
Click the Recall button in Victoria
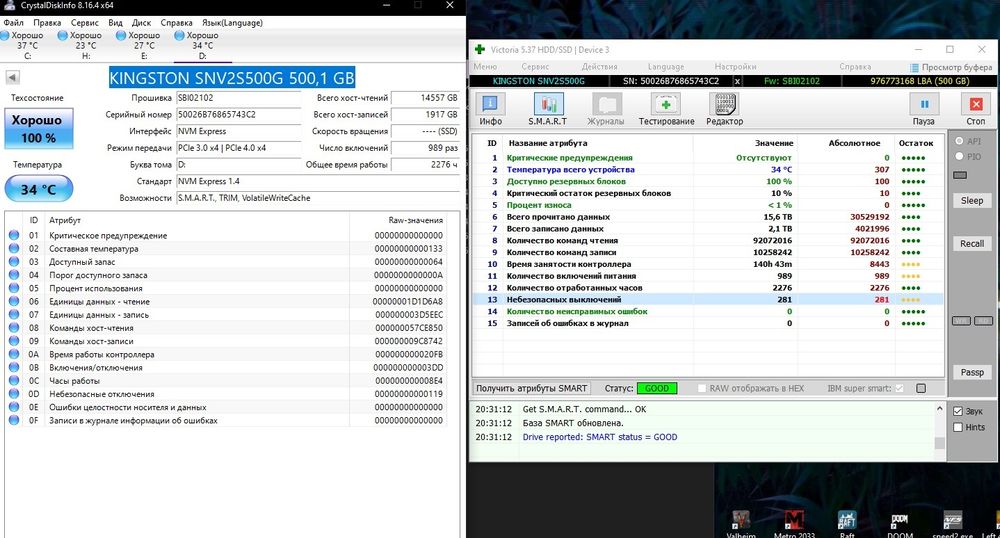click(x=972, y=244)
